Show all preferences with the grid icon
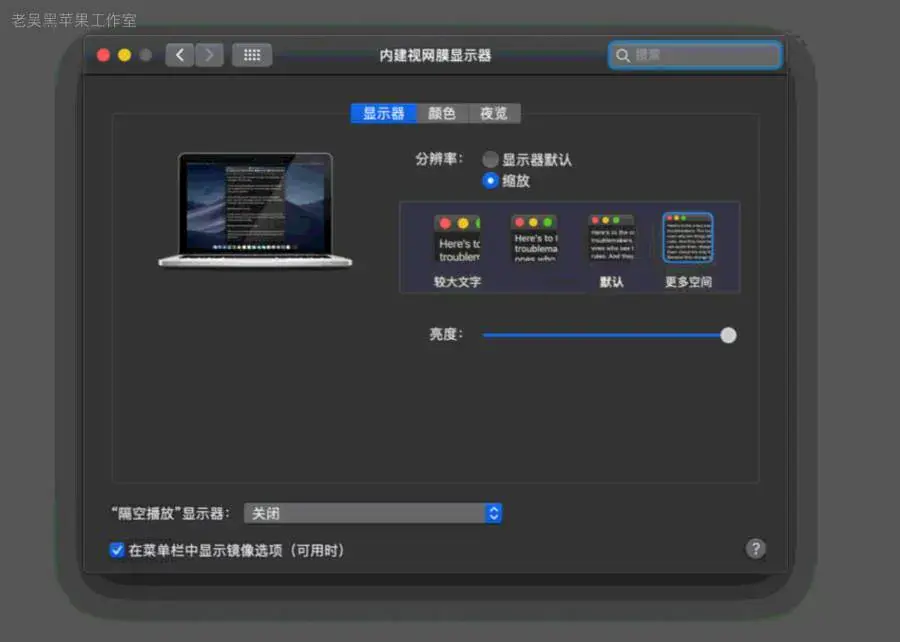 coord(252,55)
